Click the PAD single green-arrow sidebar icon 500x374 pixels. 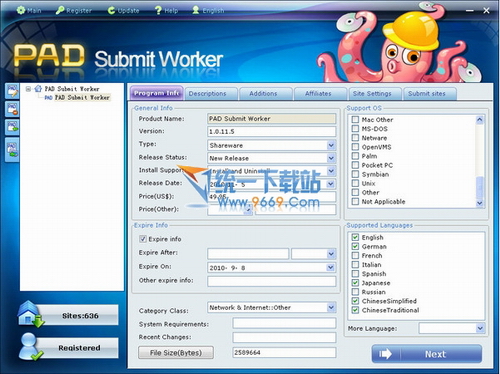[12, 127]
